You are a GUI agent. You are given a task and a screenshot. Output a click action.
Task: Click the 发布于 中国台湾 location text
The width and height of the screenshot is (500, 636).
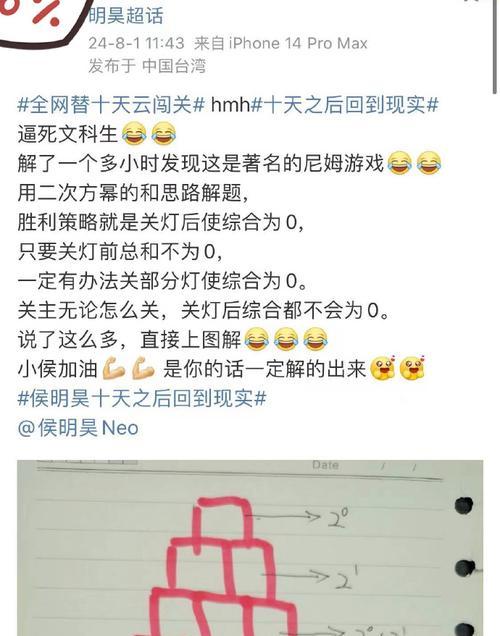pos(147,66)
